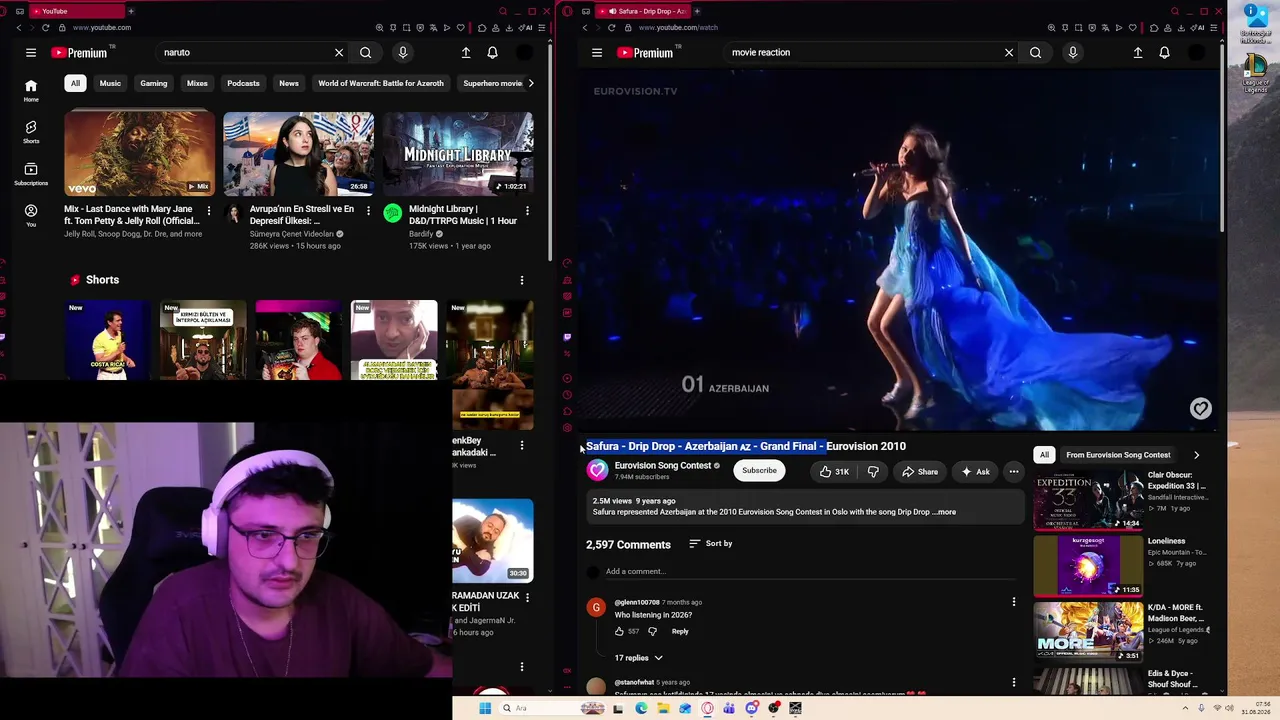Filter home feed by News chip
1280x720 pixels.
pos(289,84)
